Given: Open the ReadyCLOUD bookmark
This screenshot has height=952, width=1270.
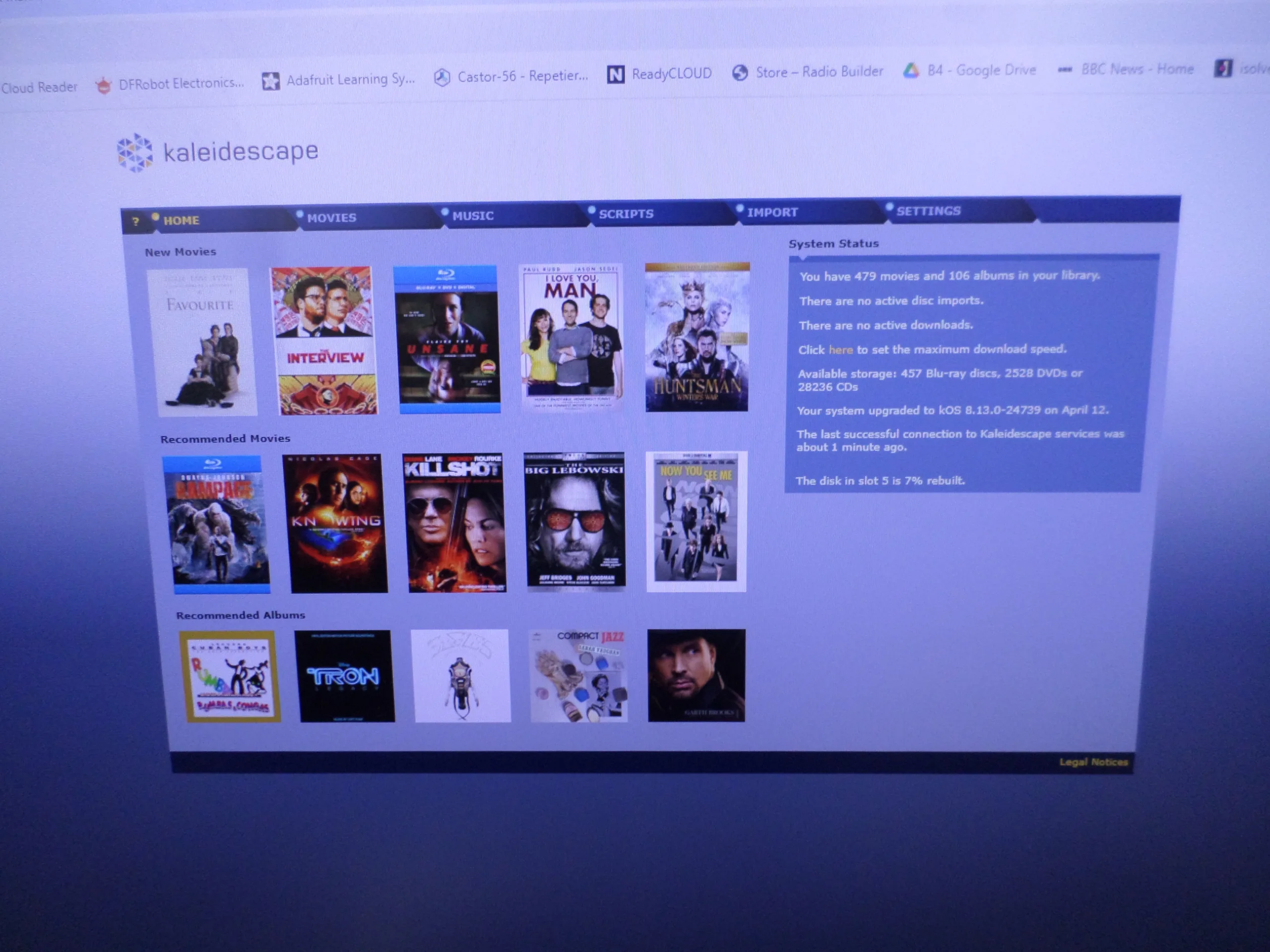Looking at the screenshot, I should [x=659, y=73].
